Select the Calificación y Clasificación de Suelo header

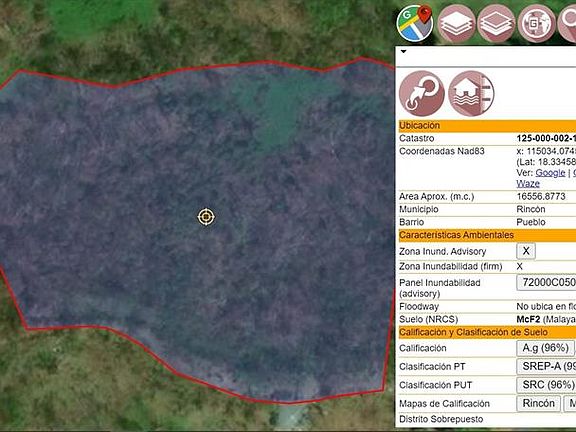487,332
